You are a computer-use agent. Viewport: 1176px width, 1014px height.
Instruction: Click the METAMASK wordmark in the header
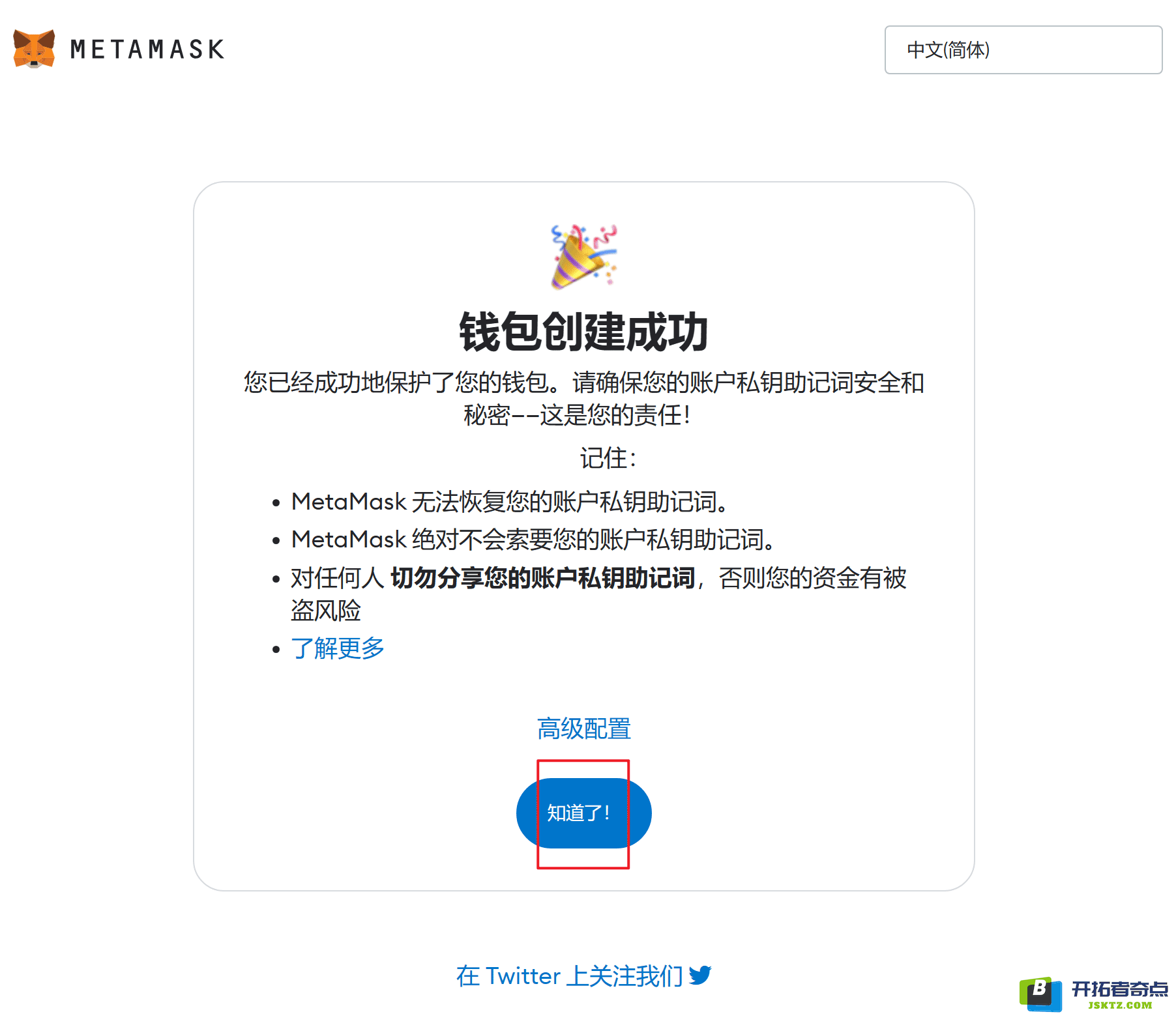pyautogui.click(x=147, y=50)
